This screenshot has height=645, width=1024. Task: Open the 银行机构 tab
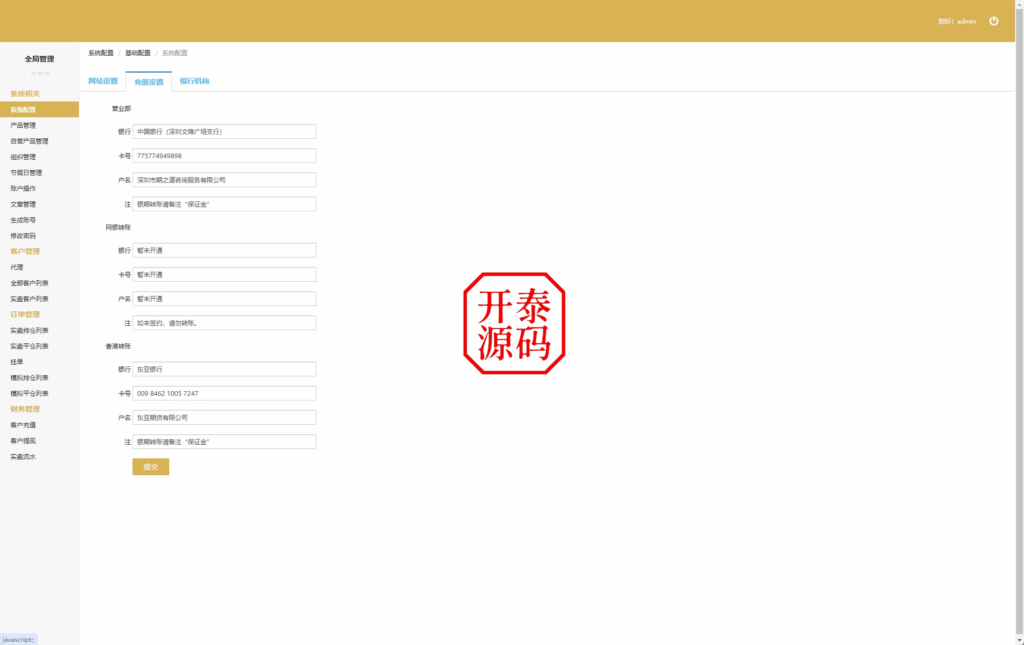point(194,81)
